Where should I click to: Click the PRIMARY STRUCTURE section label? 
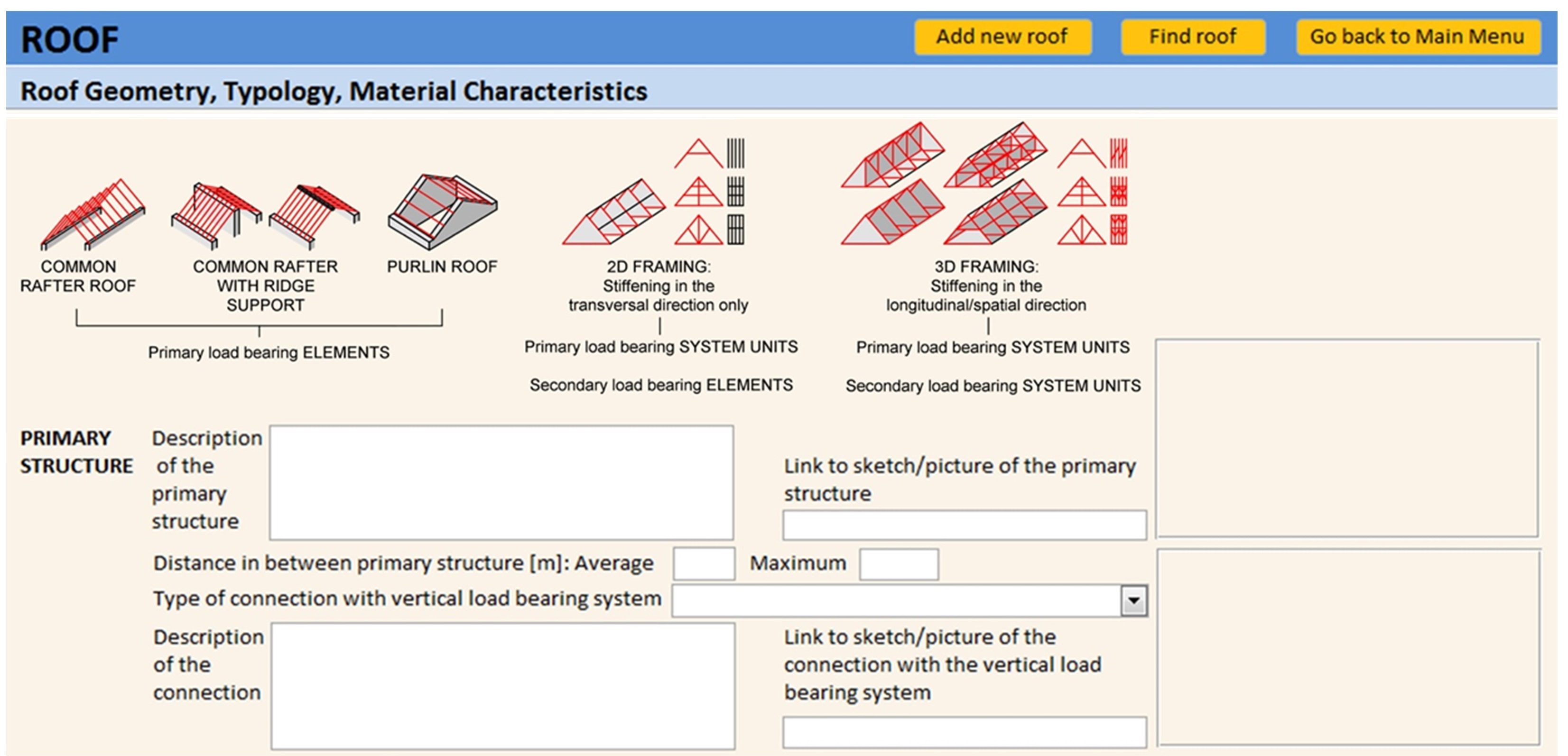click(77, 452)
